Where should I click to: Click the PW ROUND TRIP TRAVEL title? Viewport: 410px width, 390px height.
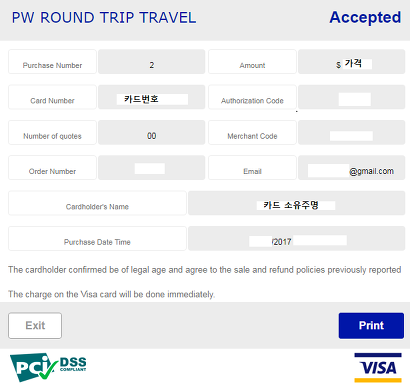click(x=104, y=18)
